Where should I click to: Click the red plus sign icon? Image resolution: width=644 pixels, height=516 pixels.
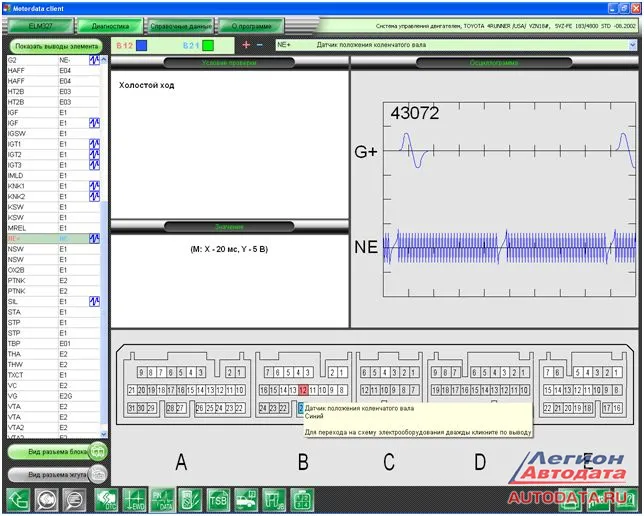(246, 45)
